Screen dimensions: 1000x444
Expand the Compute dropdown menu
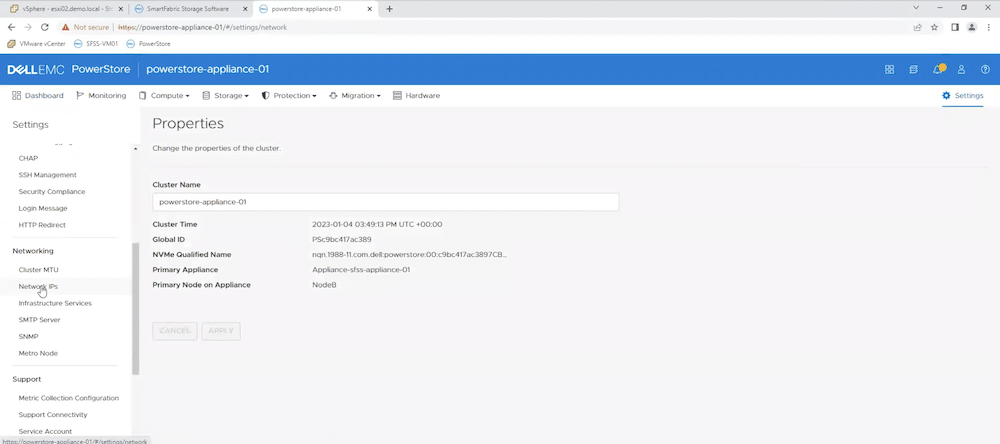click(x=164, y=96)
